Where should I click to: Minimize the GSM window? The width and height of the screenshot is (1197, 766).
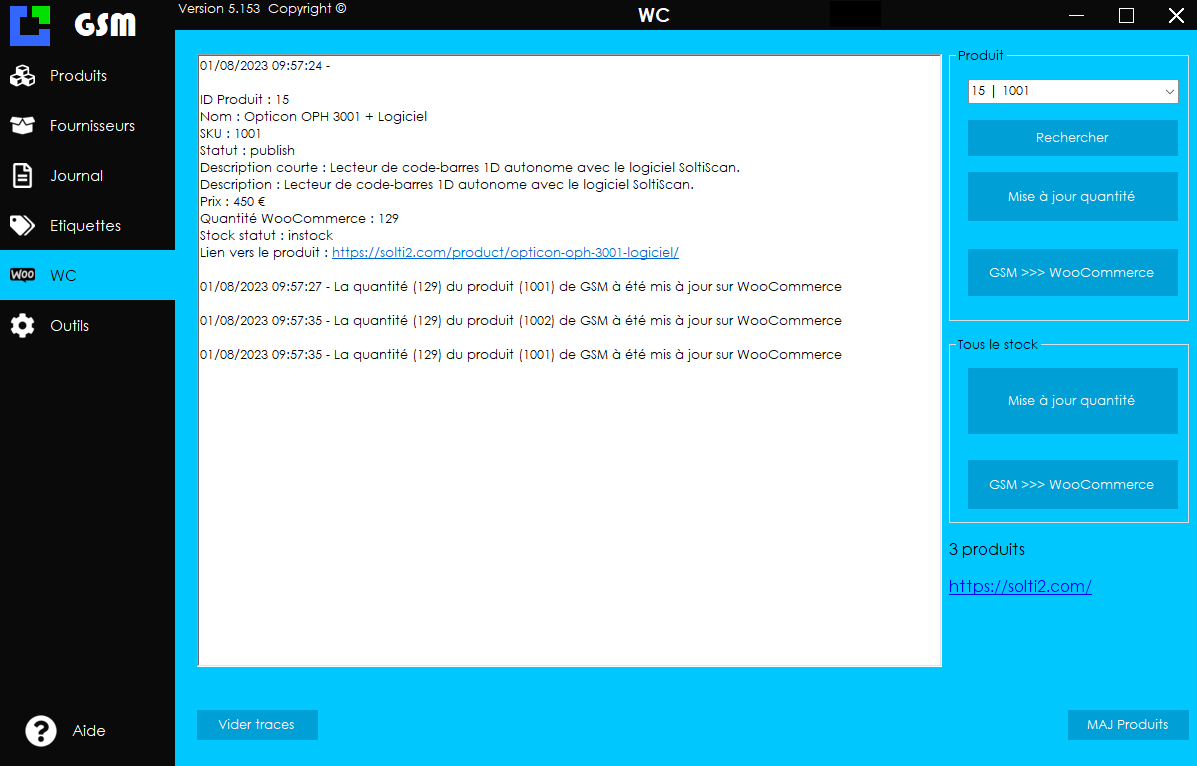point(1076,15)
